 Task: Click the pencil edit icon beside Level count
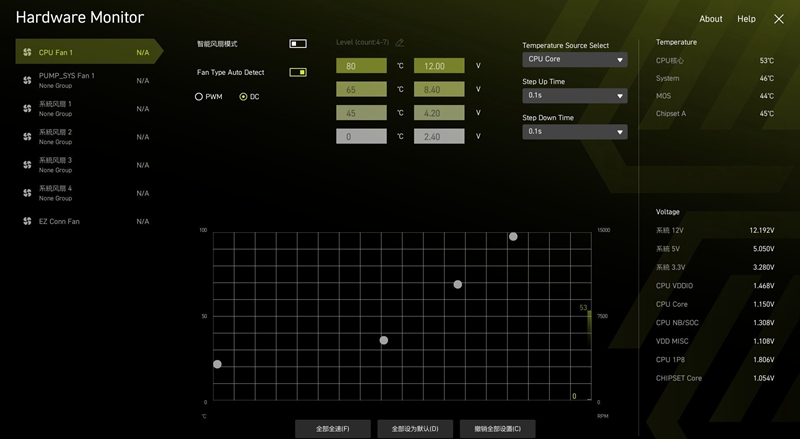click(400, 43)
